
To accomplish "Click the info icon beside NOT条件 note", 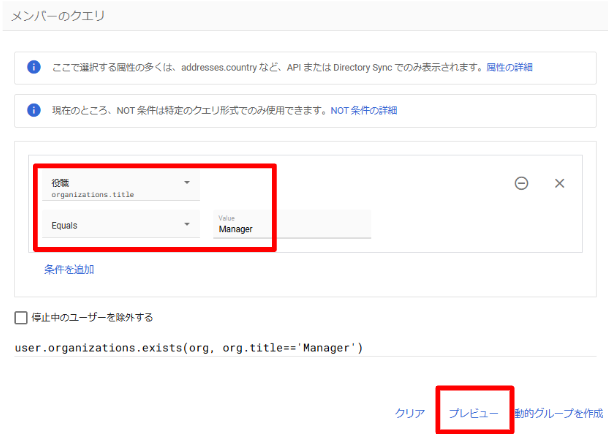I will point(34,110).
